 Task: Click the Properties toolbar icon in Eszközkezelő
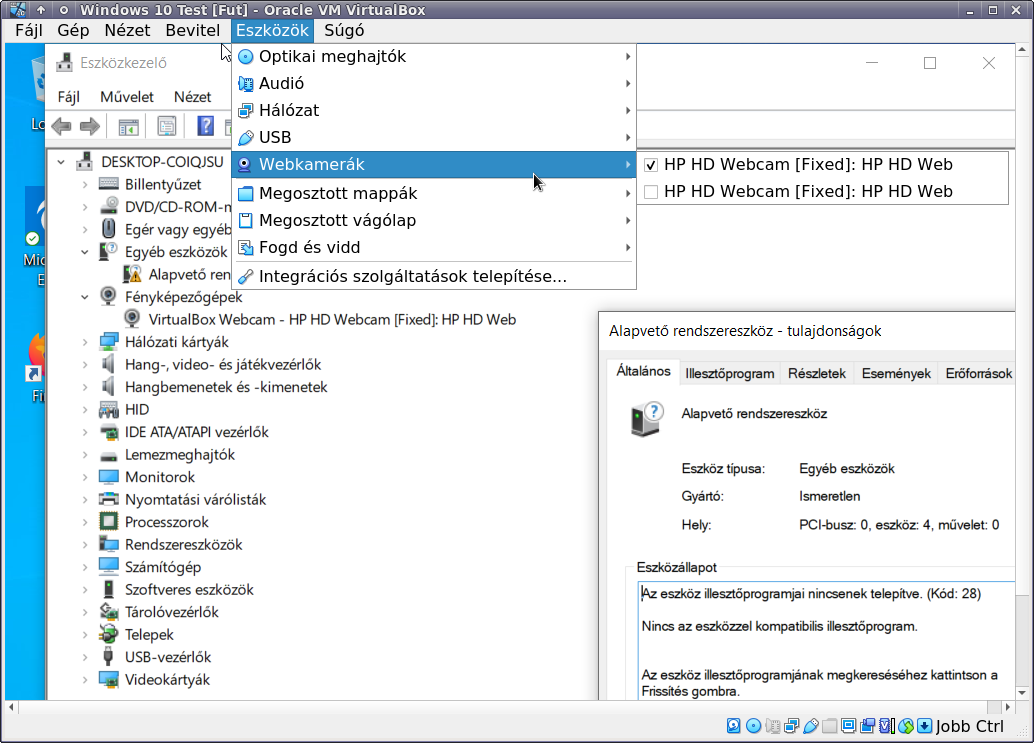pyautogui.click(x=167, y=126)
